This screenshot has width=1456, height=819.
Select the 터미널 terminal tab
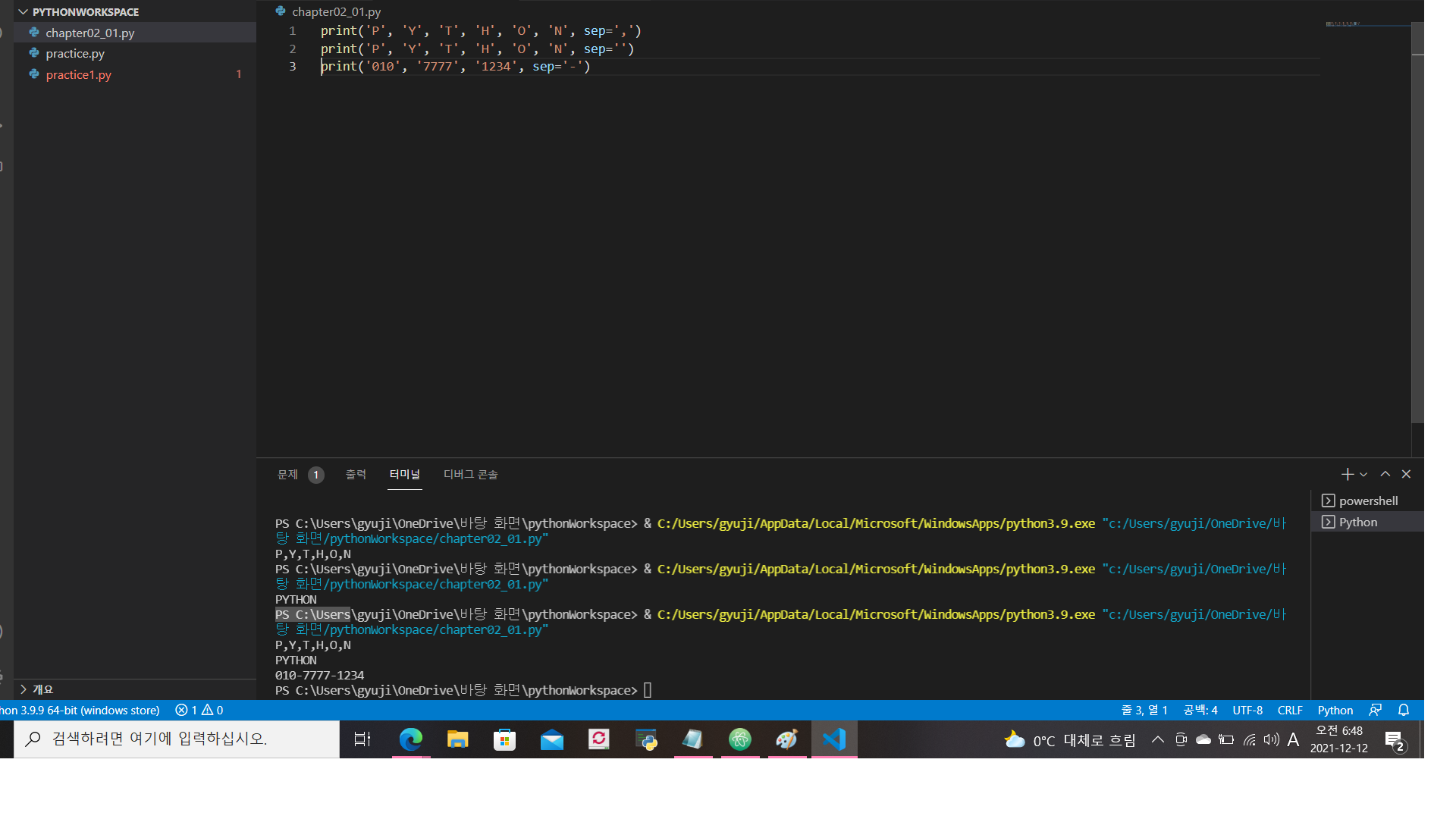tap(404, 474)
